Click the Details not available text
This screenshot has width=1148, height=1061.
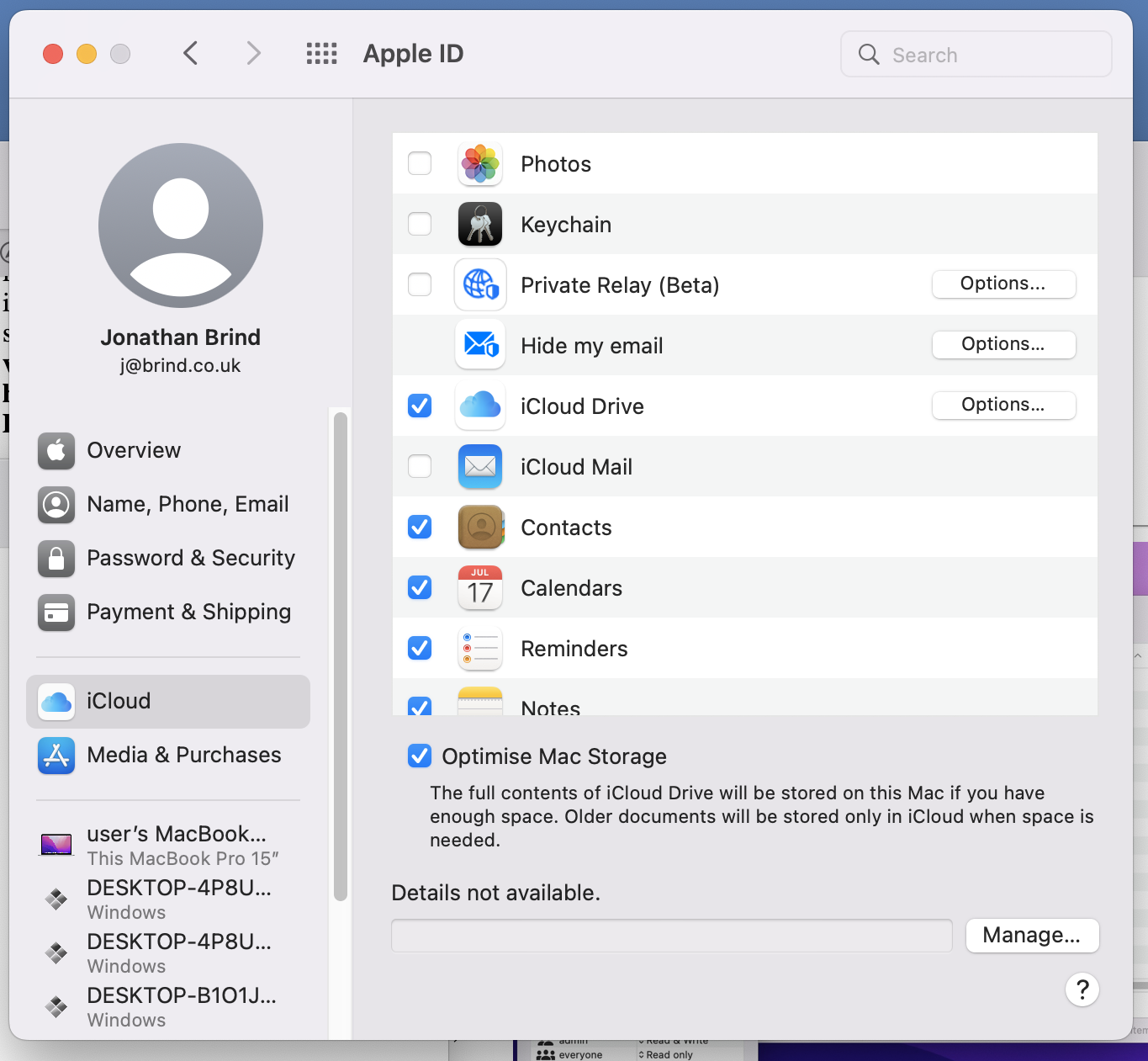pos(496,894)
